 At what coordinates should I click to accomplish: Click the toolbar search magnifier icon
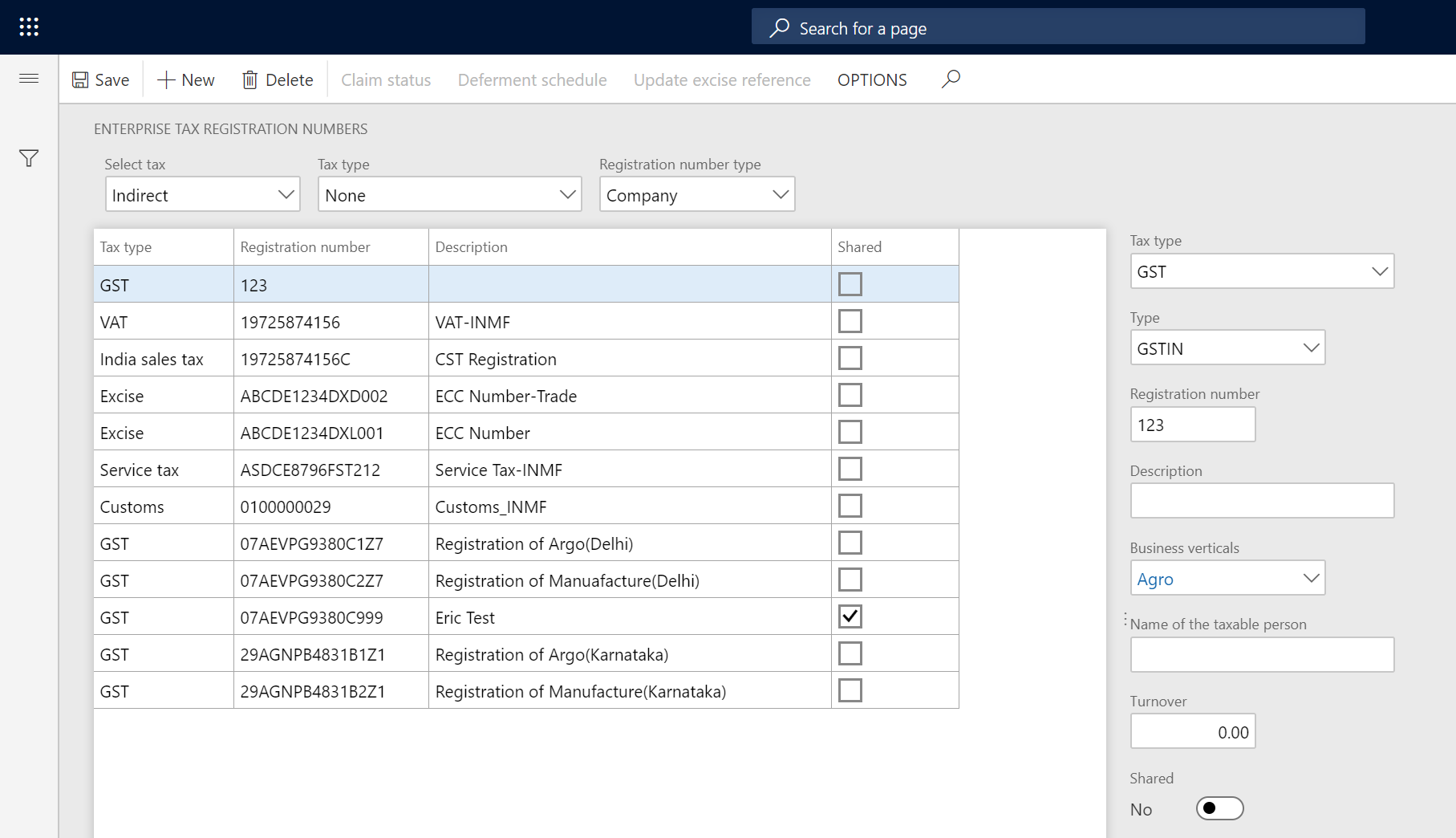(951, 79)
